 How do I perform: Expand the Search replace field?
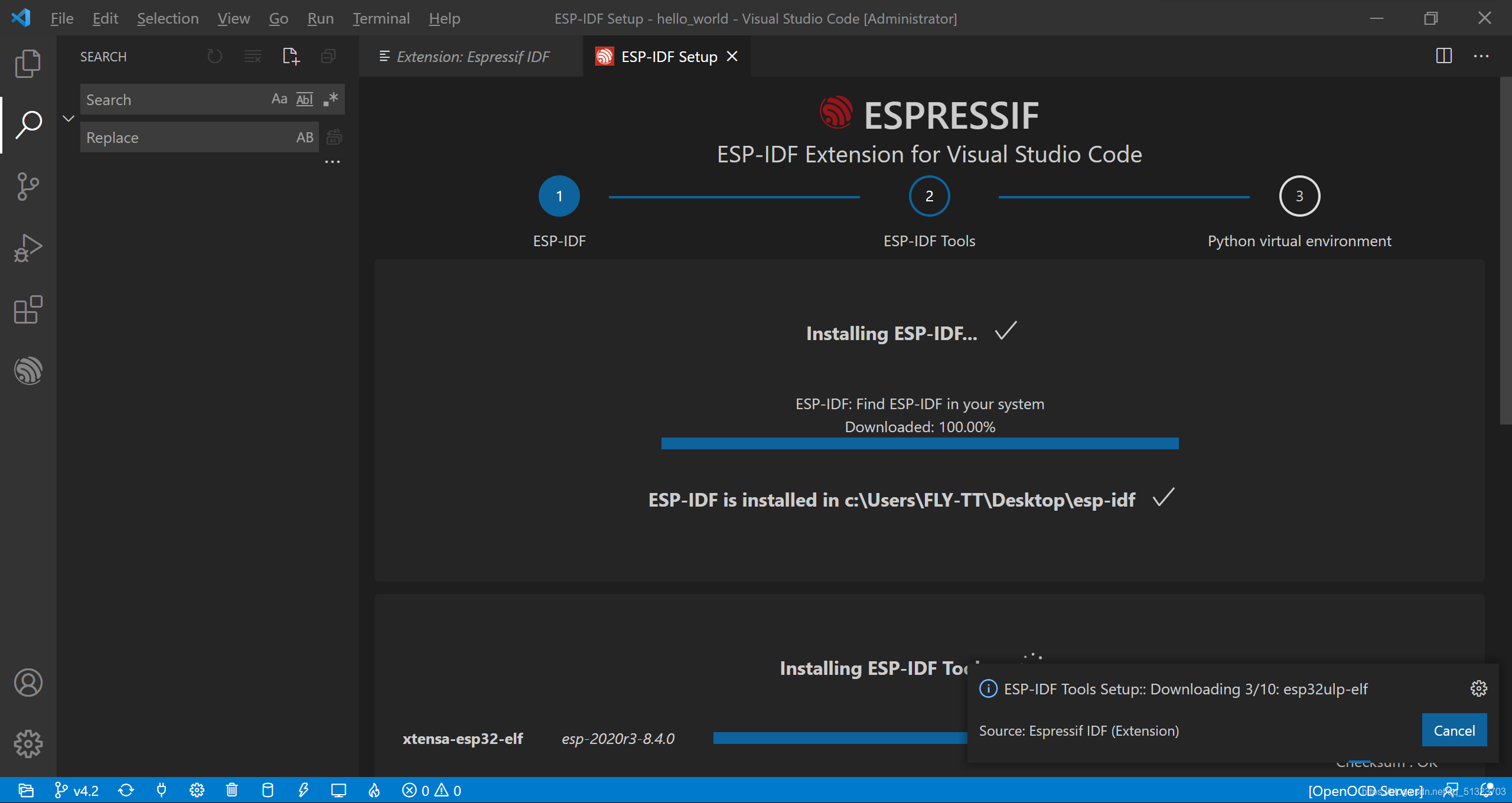(68, 119)
